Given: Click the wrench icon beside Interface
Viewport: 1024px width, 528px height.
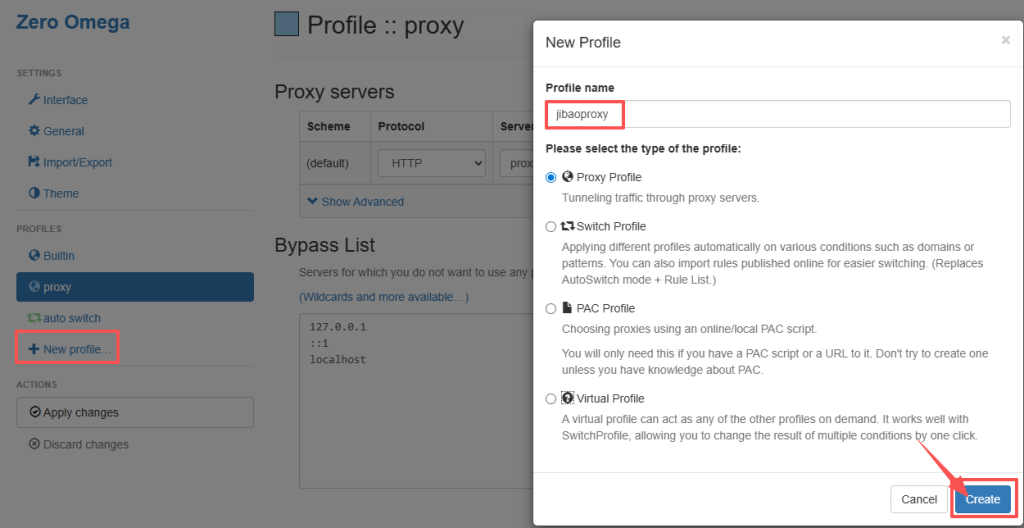Looking at the screenshot, I should 34,100.
